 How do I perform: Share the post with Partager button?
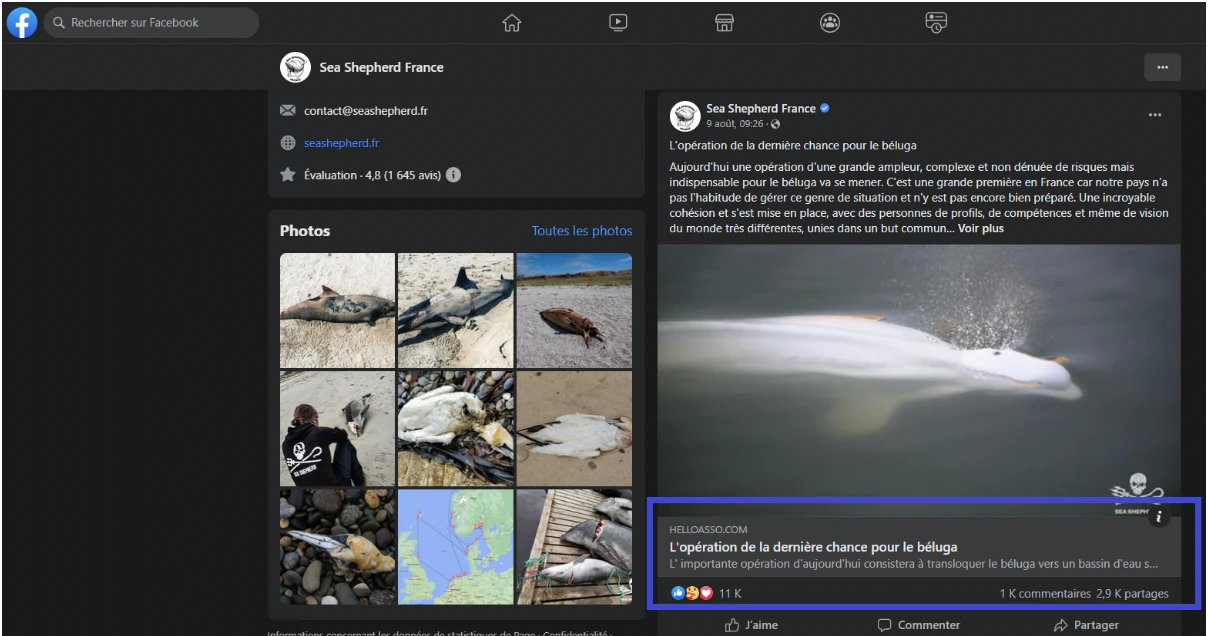[x=1086, y=625]
